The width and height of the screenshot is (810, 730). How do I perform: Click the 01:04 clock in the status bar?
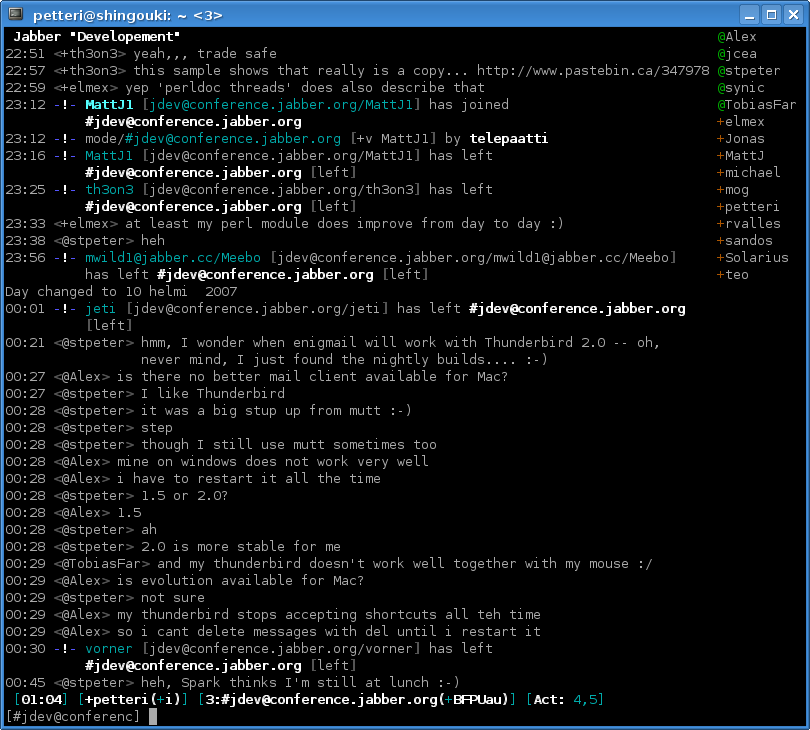(x=43, y=699)
